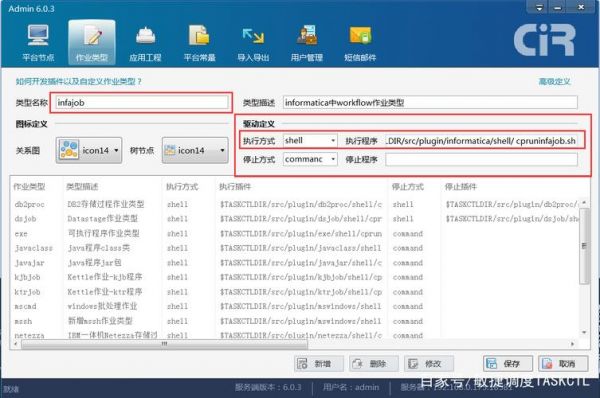The image size is (600, 398).
Task: Select the kjbjob job type row
Action: pos(295,277)
